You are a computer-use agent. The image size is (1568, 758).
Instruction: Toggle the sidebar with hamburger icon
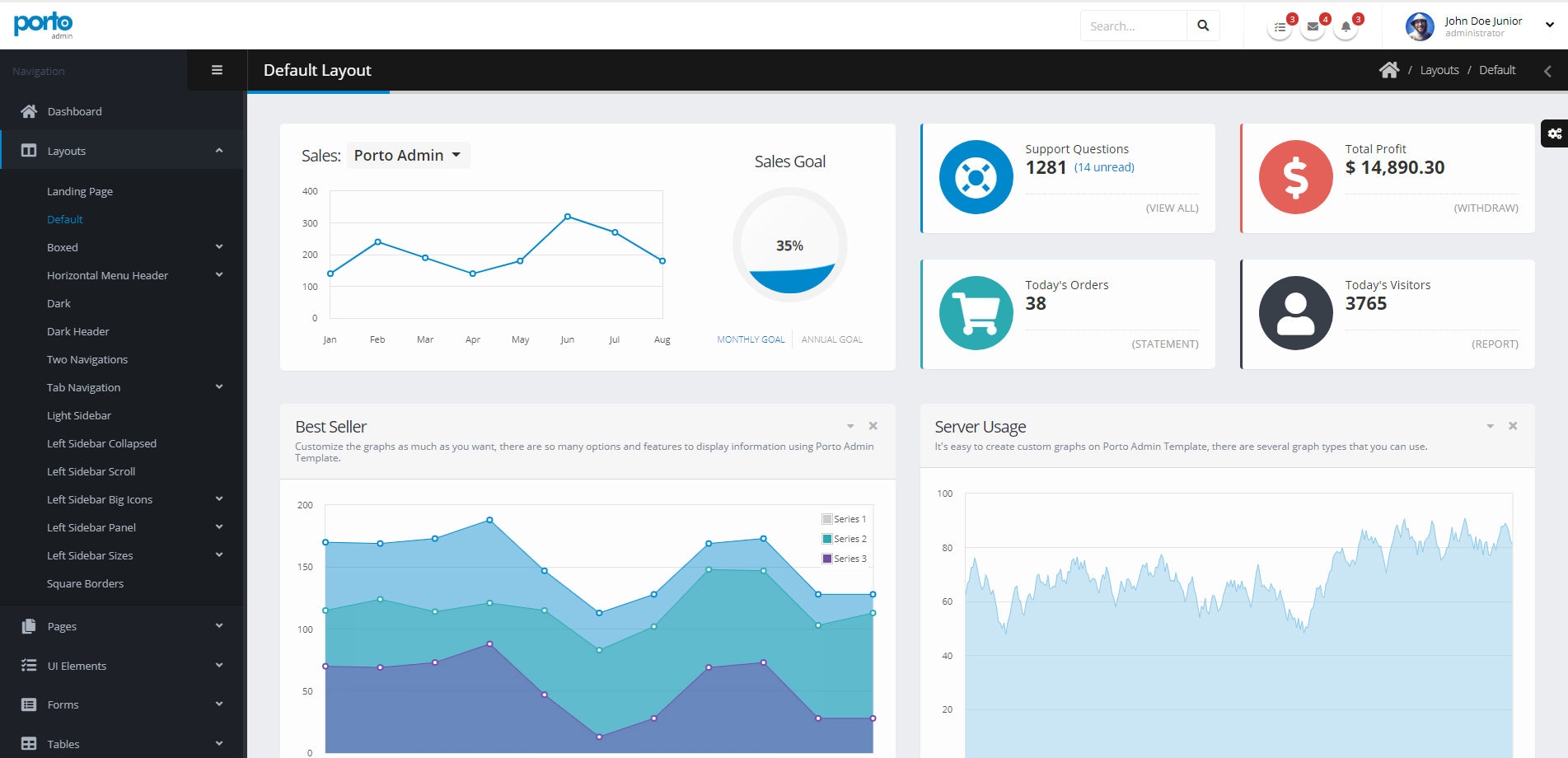[217, 69]
